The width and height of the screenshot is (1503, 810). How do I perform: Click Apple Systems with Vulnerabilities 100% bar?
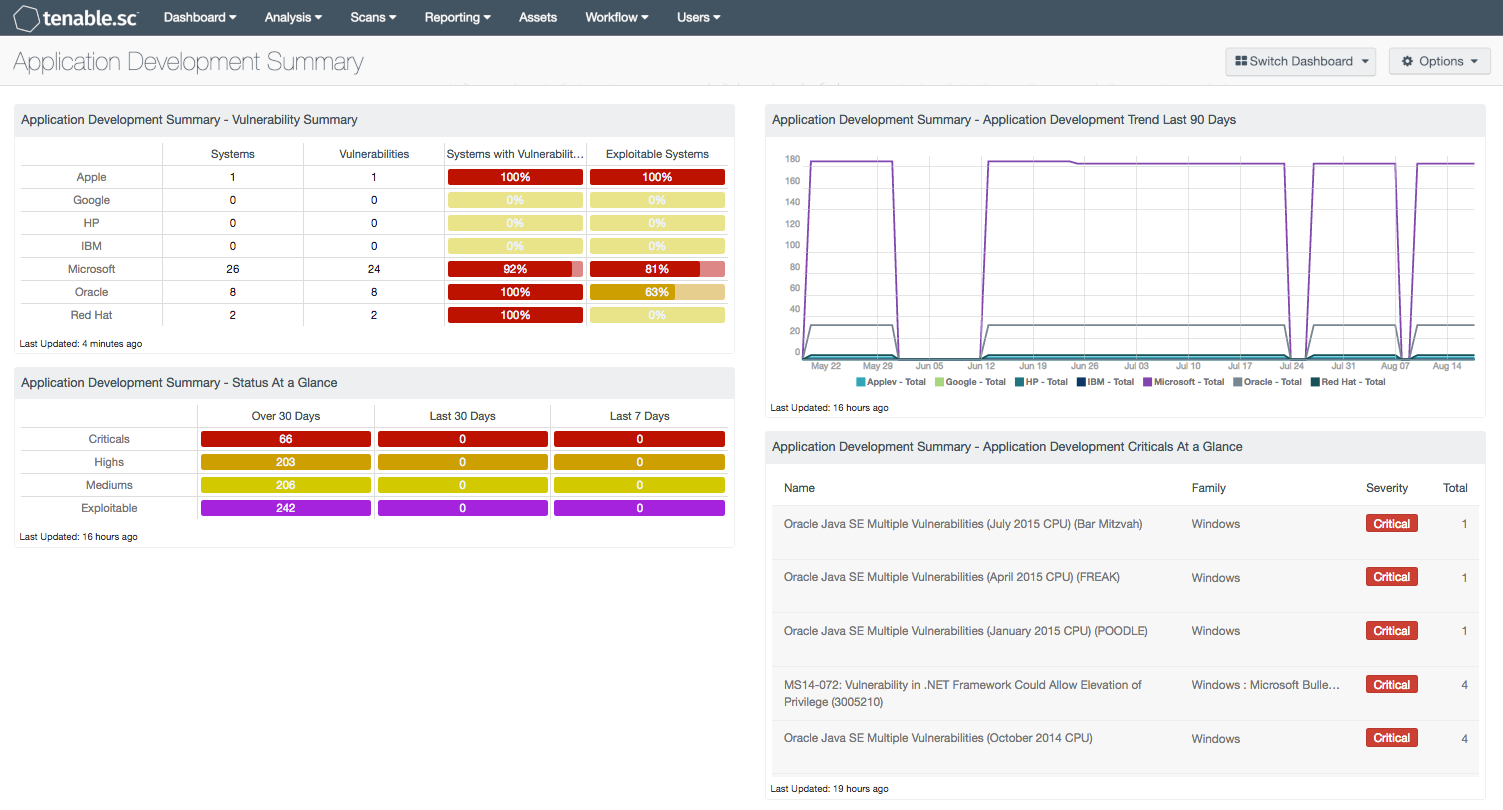515,177
